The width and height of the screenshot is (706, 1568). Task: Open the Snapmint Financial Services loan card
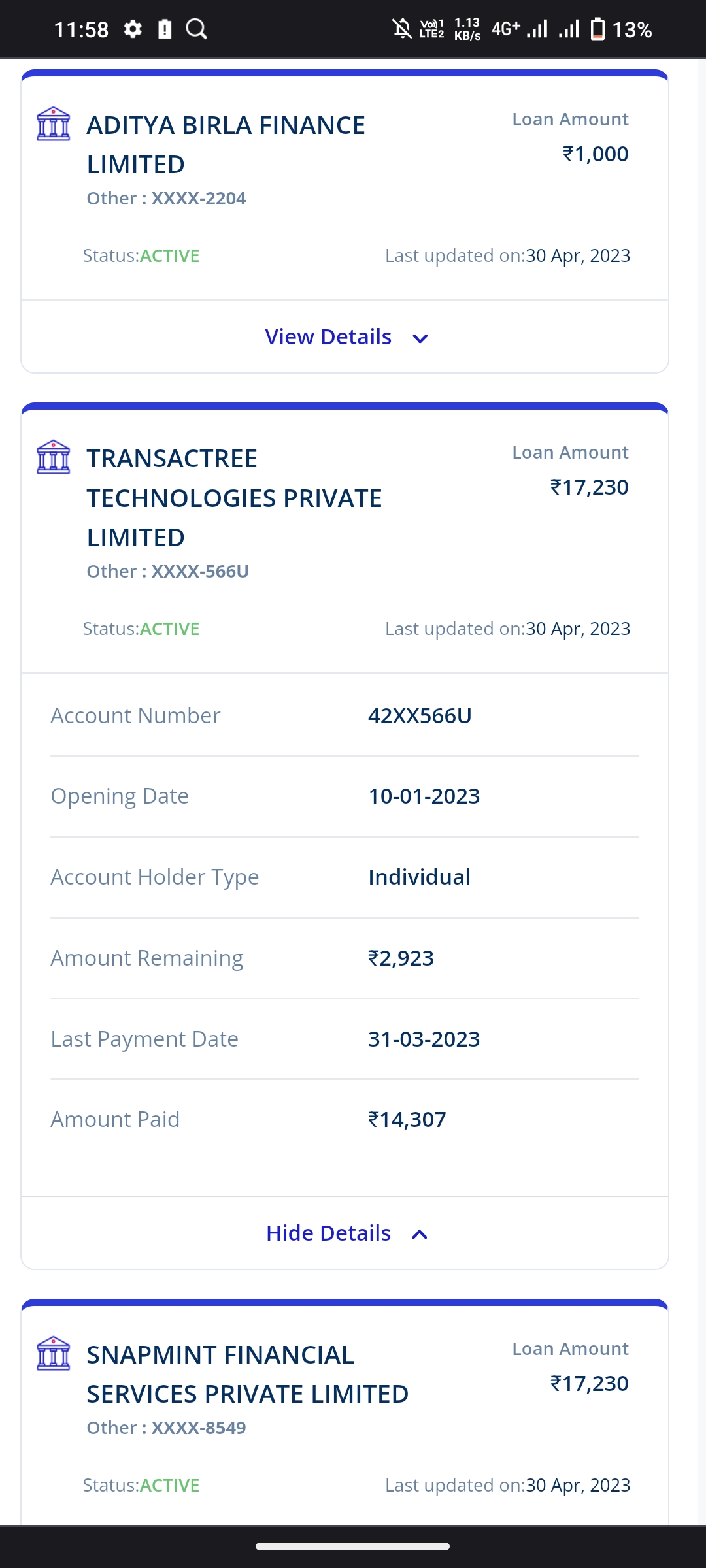pyautogui.click(x=247, y=1375)
